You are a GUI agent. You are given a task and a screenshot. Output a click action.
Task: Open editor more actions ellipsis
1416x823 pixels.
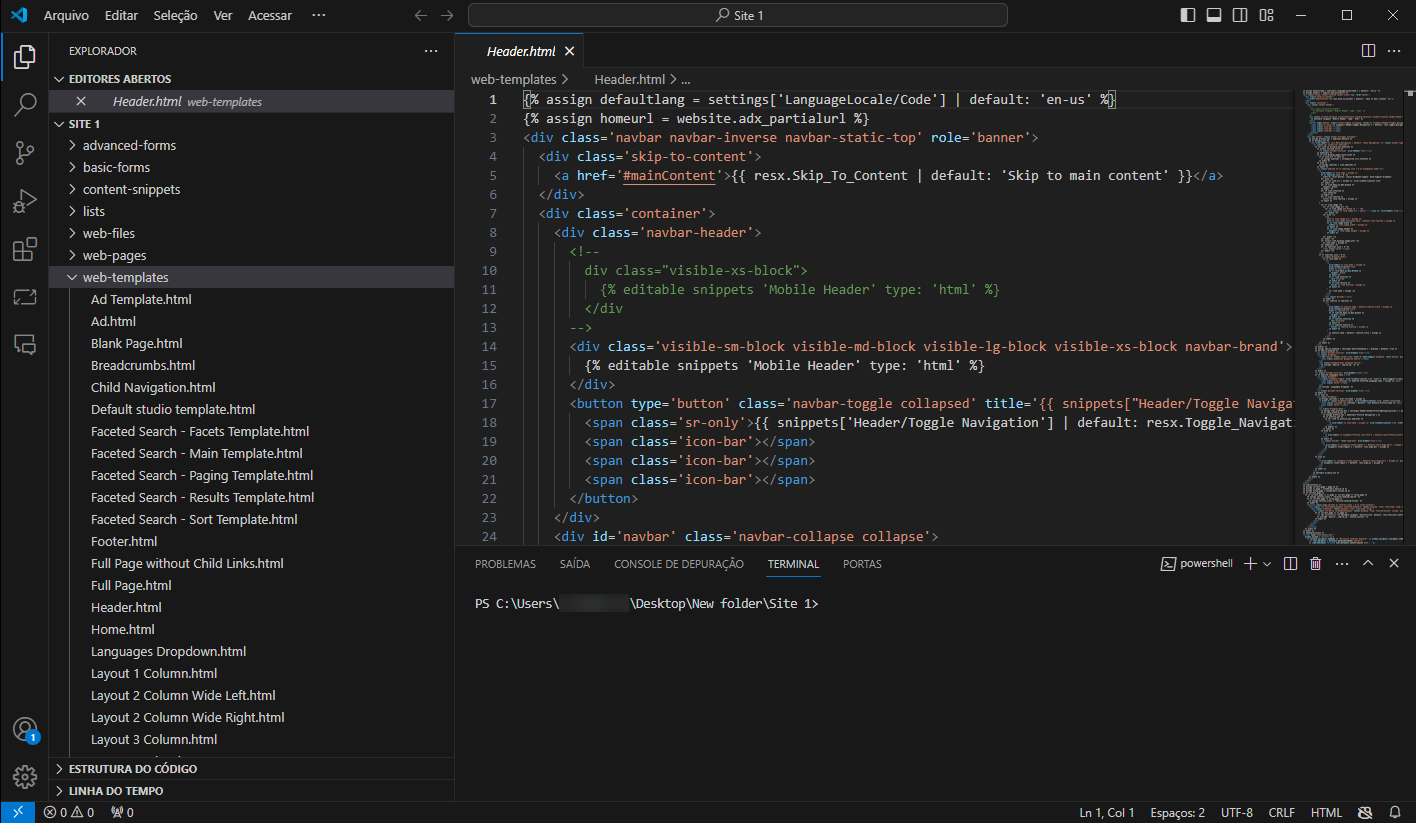point(1395,51)
